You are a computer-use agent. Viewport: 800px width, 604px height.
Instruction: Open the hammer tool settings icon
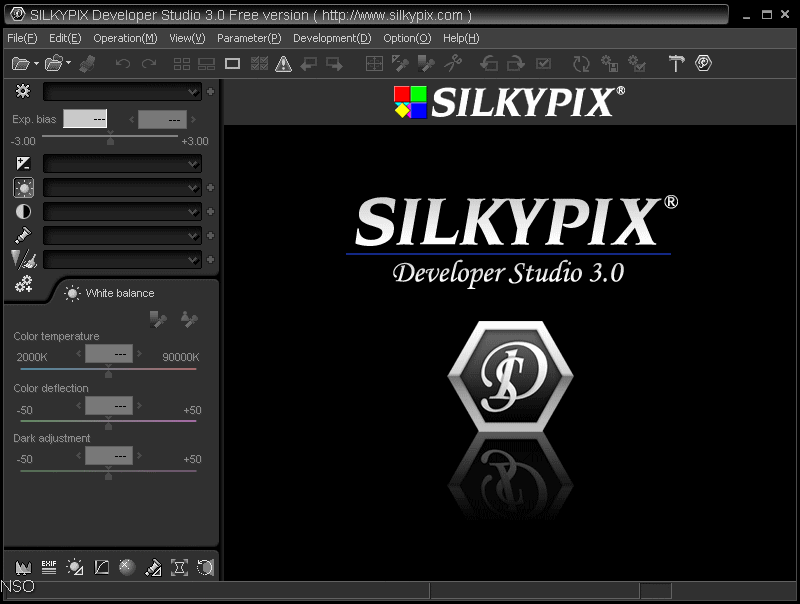click(x=677, y=64)
